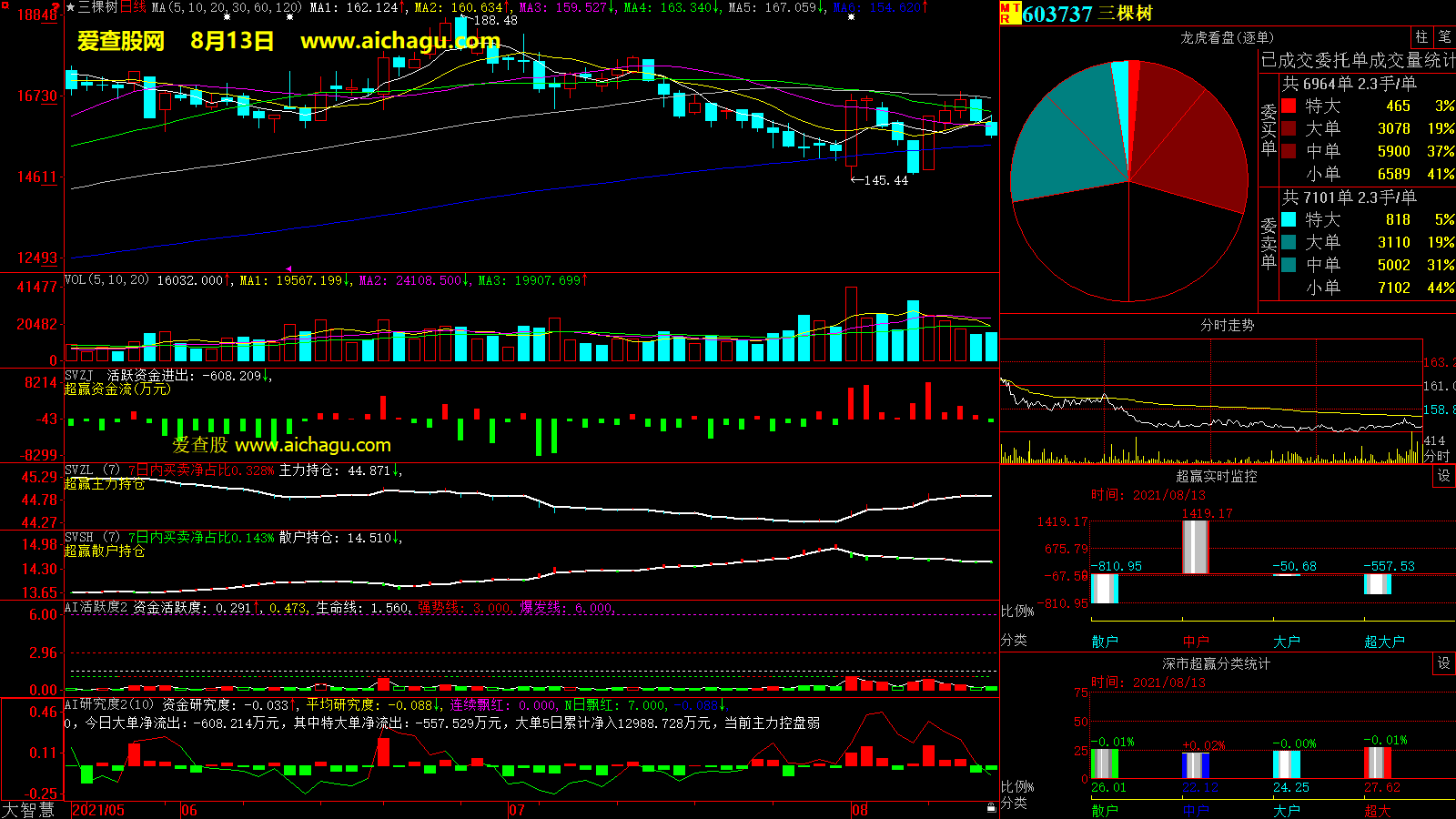Select 超大户 category in 超赢实时监控

[1384, 642]
